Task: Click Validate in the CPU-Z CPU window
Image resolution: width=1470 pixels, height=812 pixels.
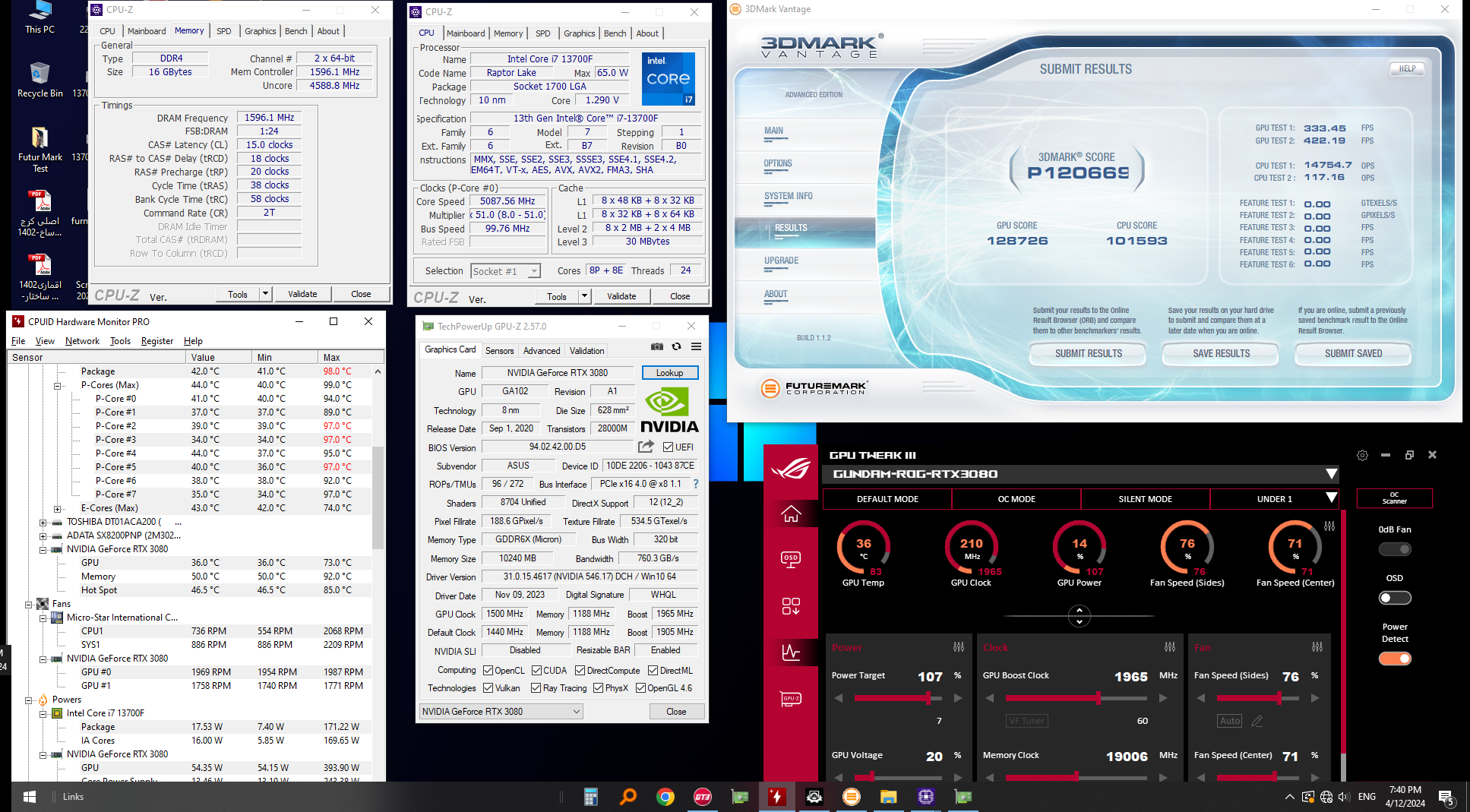Action: (621, 296)
